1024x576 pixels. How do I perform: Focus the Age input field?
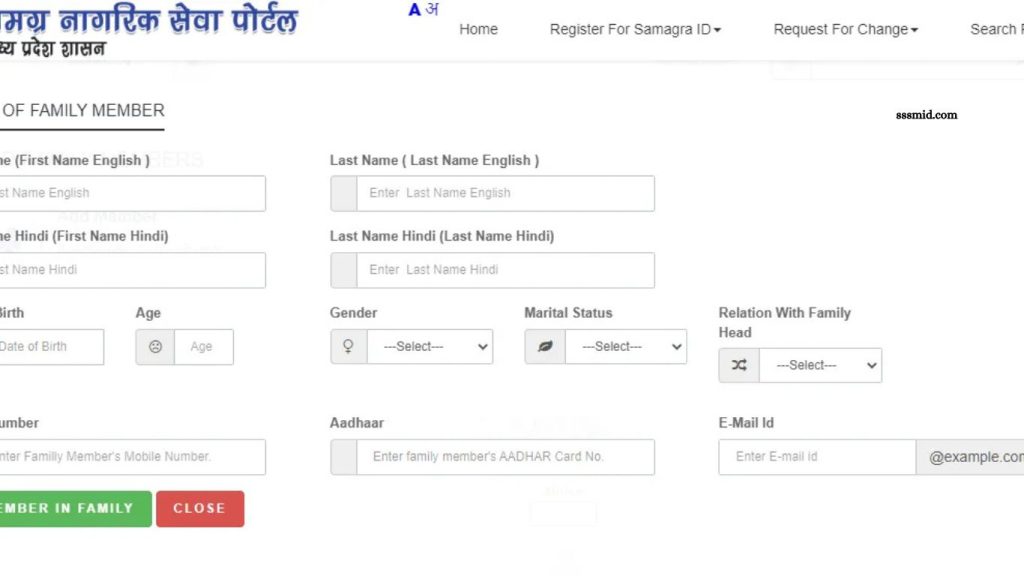point(204,347)
